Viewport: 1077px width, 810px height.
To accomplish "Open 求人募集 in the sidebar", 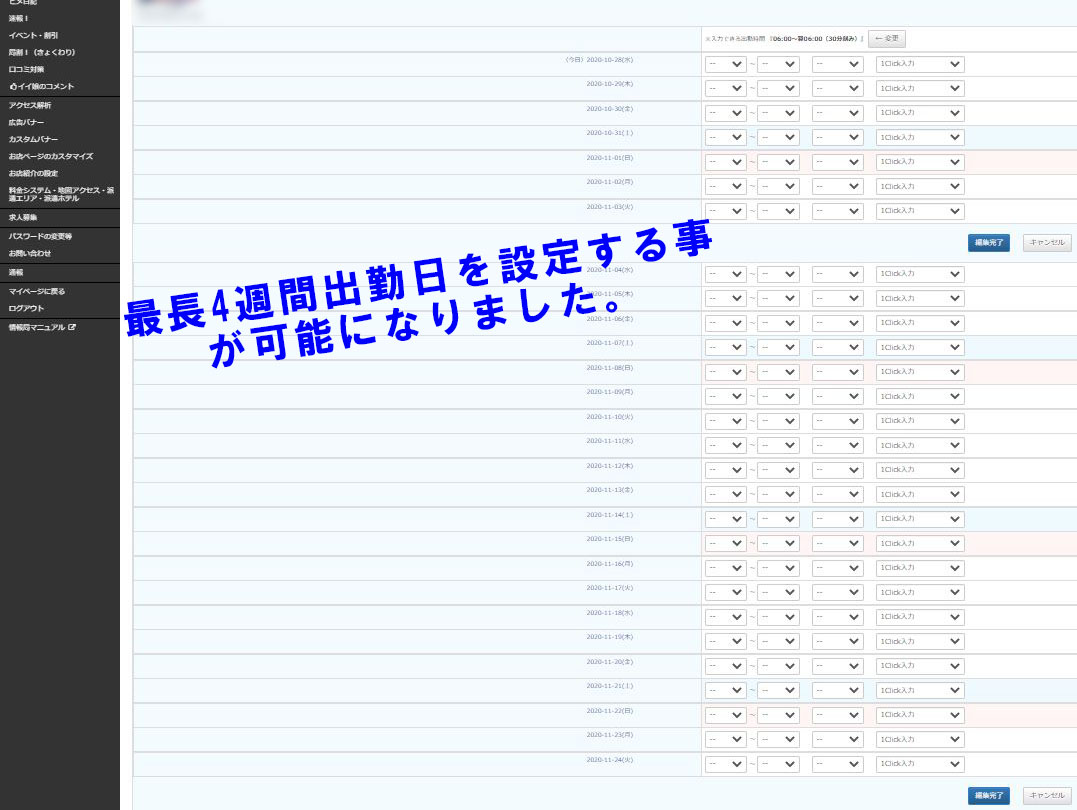I will point(23,218).
